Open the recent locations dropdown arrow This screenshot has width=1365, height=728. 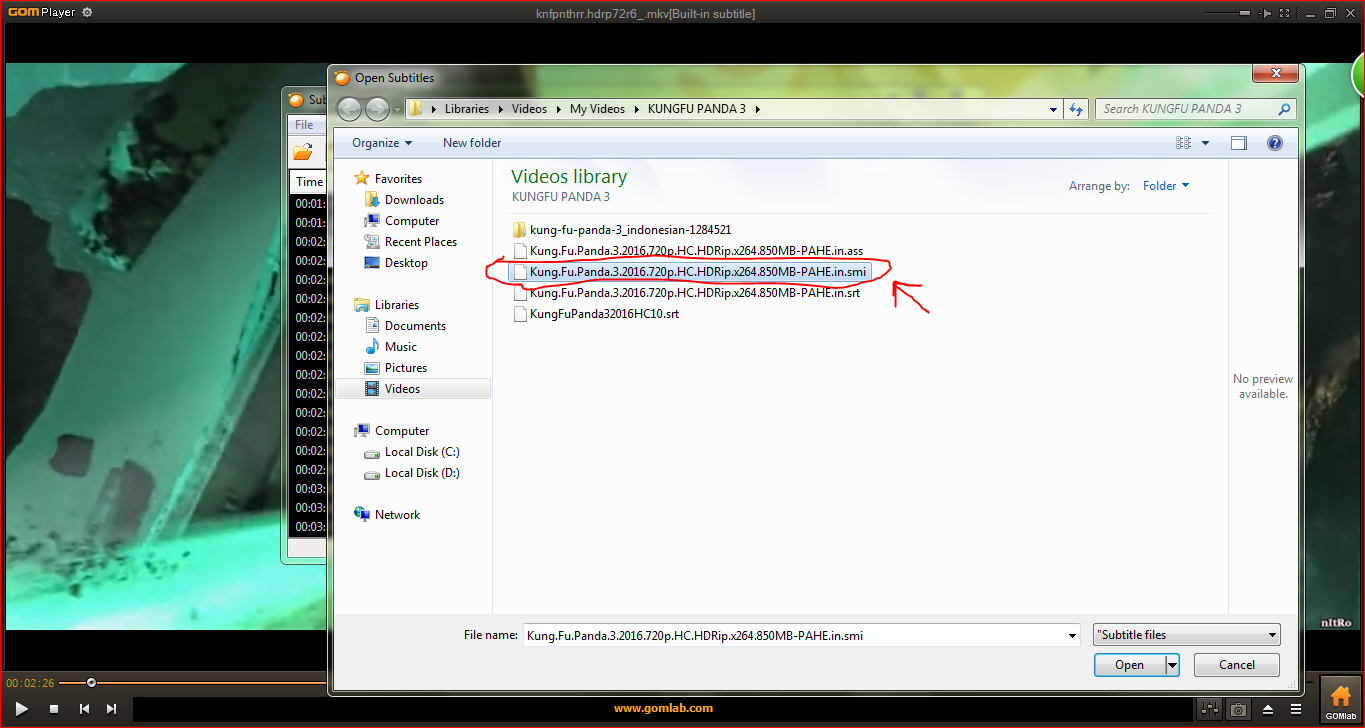pos(397,110)
